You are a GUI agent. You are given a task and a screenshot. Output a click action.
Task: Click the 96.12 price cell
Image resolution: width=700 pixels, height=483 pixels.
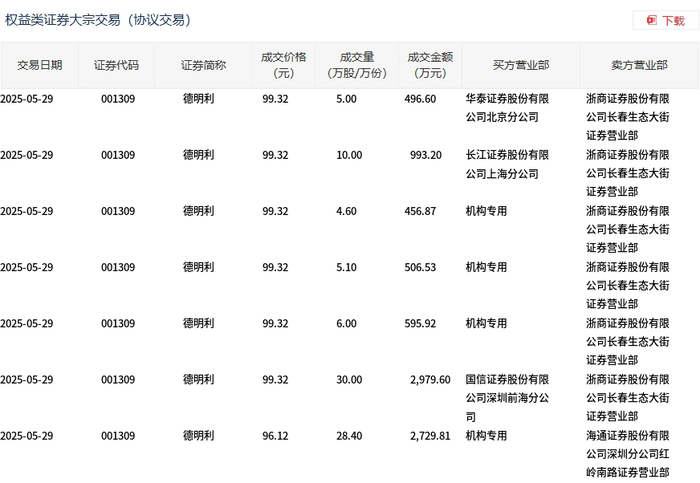[x=275, y=436]
